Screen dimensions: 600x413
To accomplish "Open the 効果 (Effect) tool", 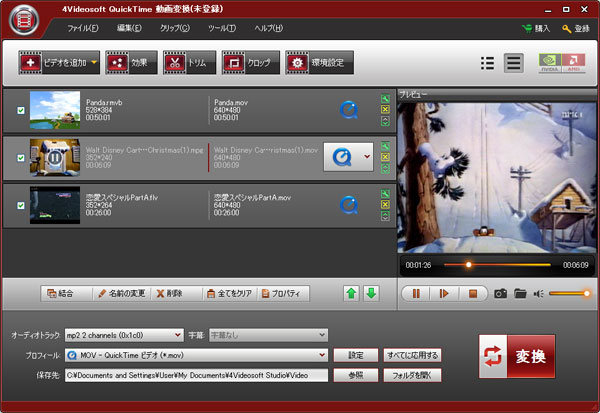I will pyautogui.click(x=132, y=62).
